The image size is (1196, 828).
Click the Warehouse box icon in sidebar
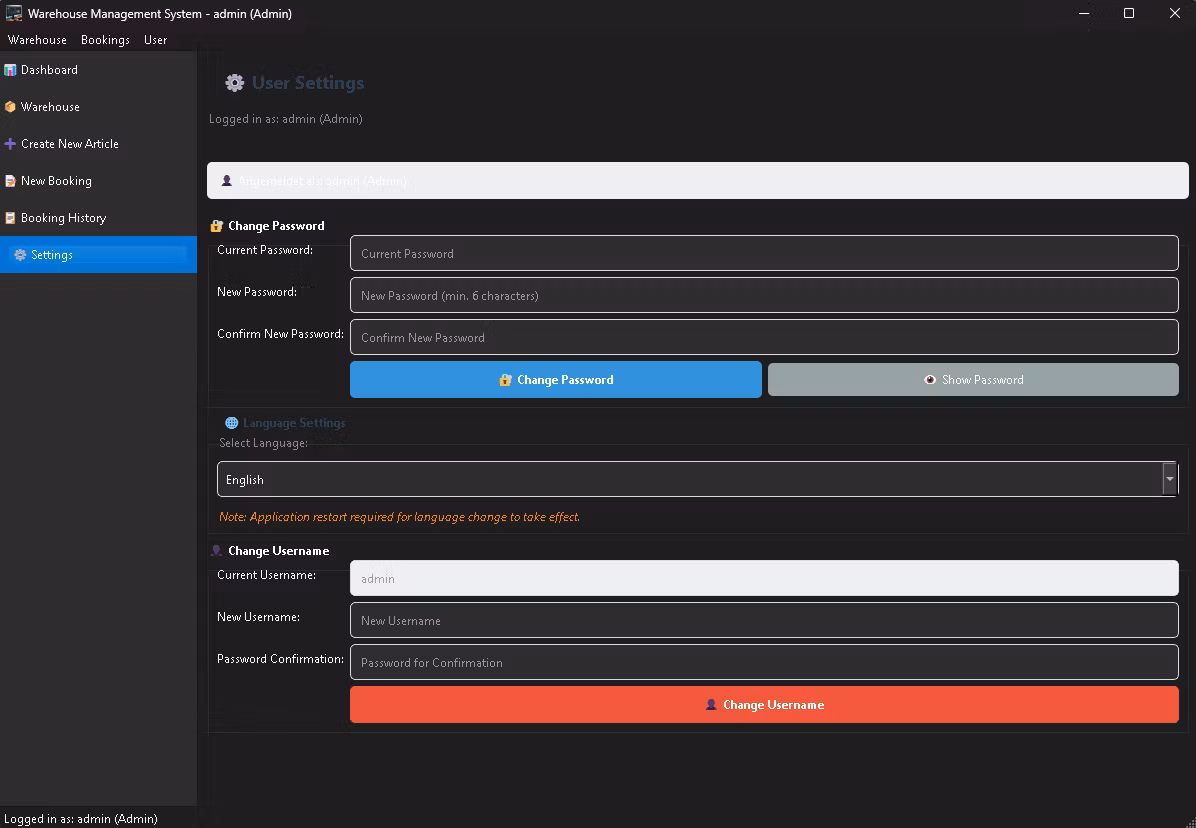tap(10, 107)
